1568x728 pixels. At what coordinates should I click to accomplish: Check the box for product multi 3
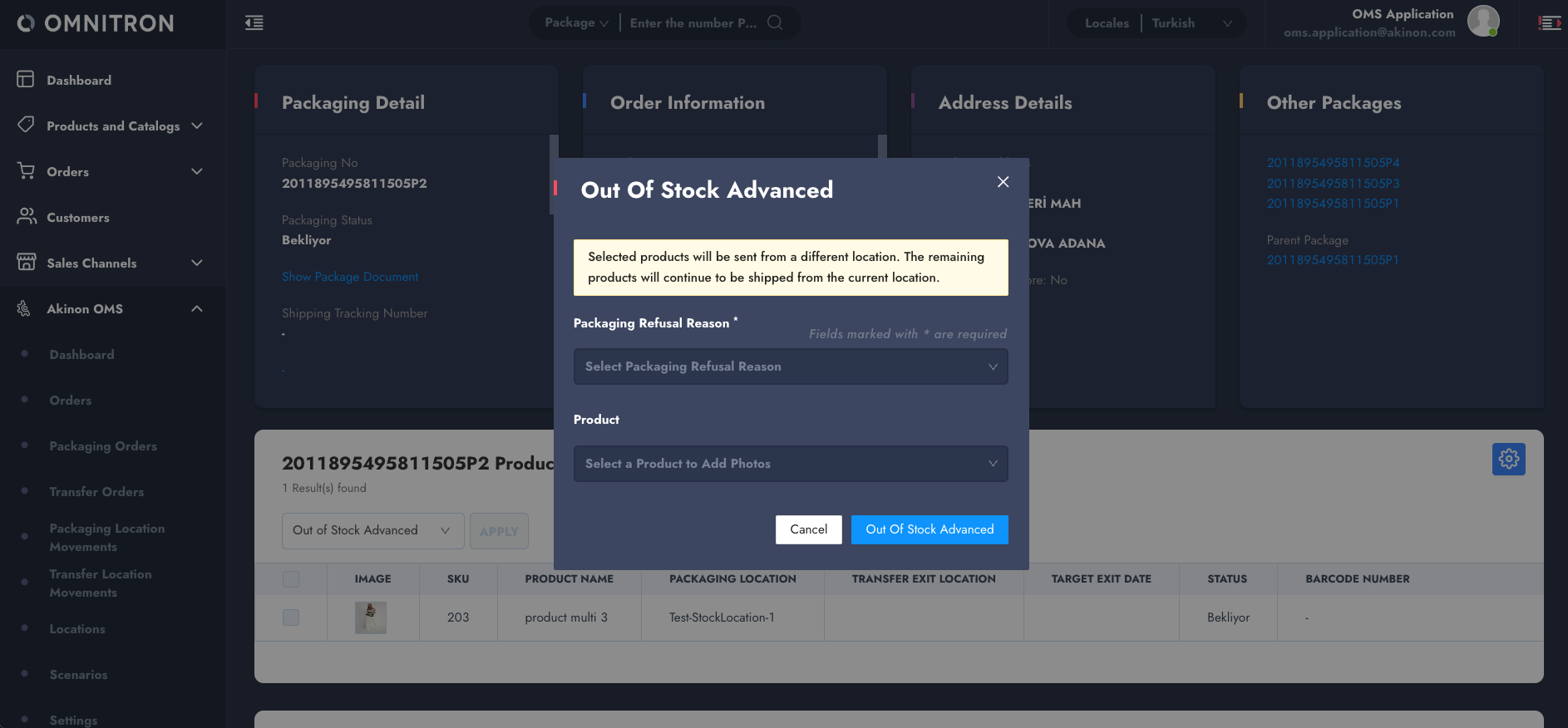tap(291, 617)
